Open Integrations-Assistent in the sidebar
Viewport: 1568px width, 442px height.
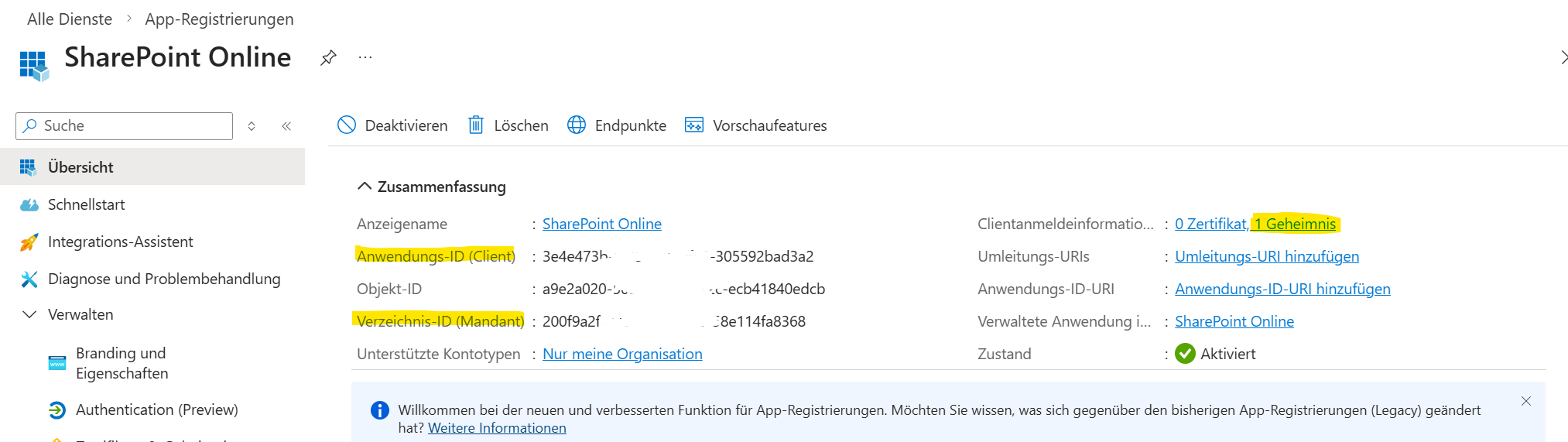120,242
